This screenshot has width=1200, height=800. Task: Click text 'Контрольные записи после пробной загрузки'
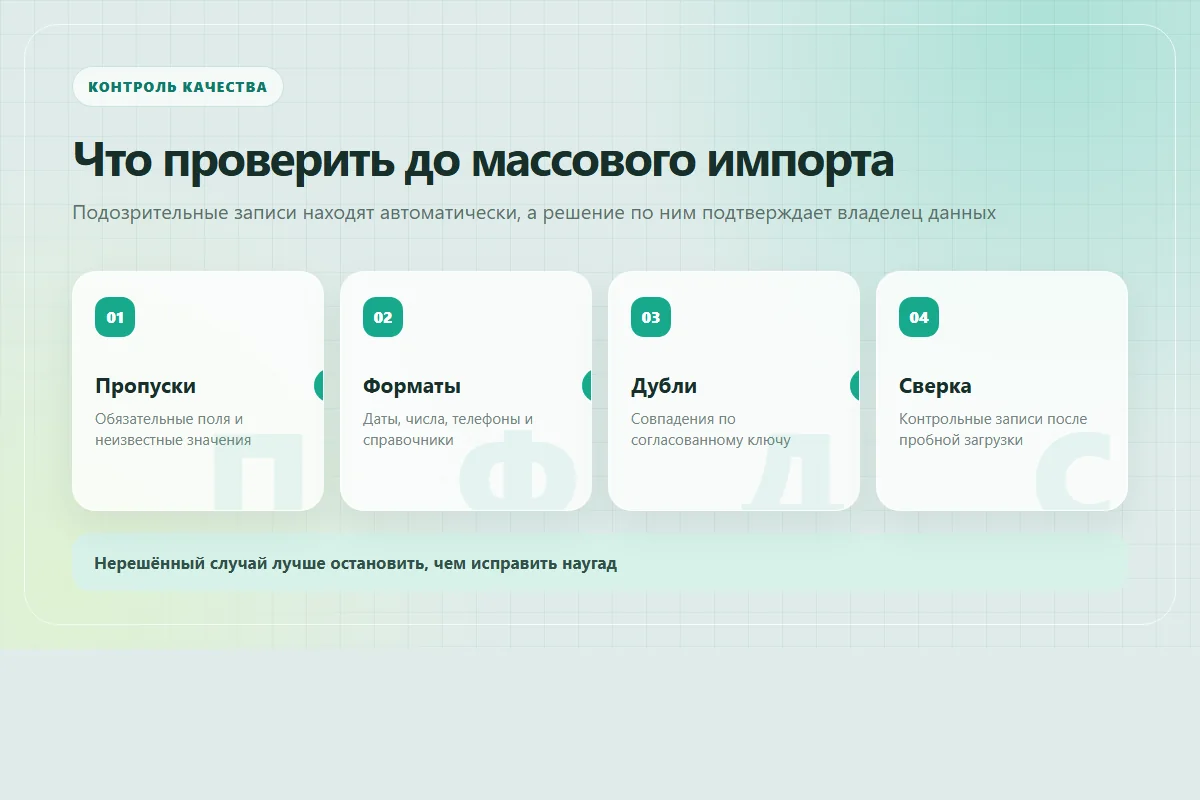pyautogui.click(x=993, y=429)
